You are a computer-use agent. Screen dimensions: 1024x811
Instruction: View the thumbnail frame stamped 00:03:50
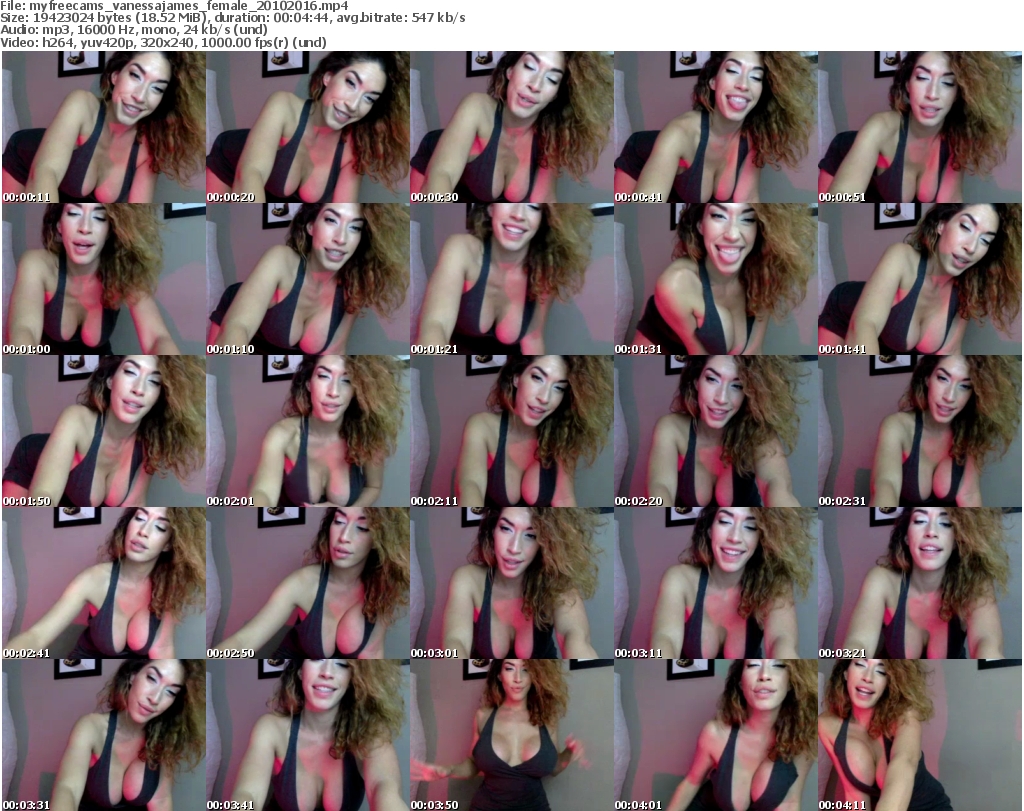tap(512, 735)
